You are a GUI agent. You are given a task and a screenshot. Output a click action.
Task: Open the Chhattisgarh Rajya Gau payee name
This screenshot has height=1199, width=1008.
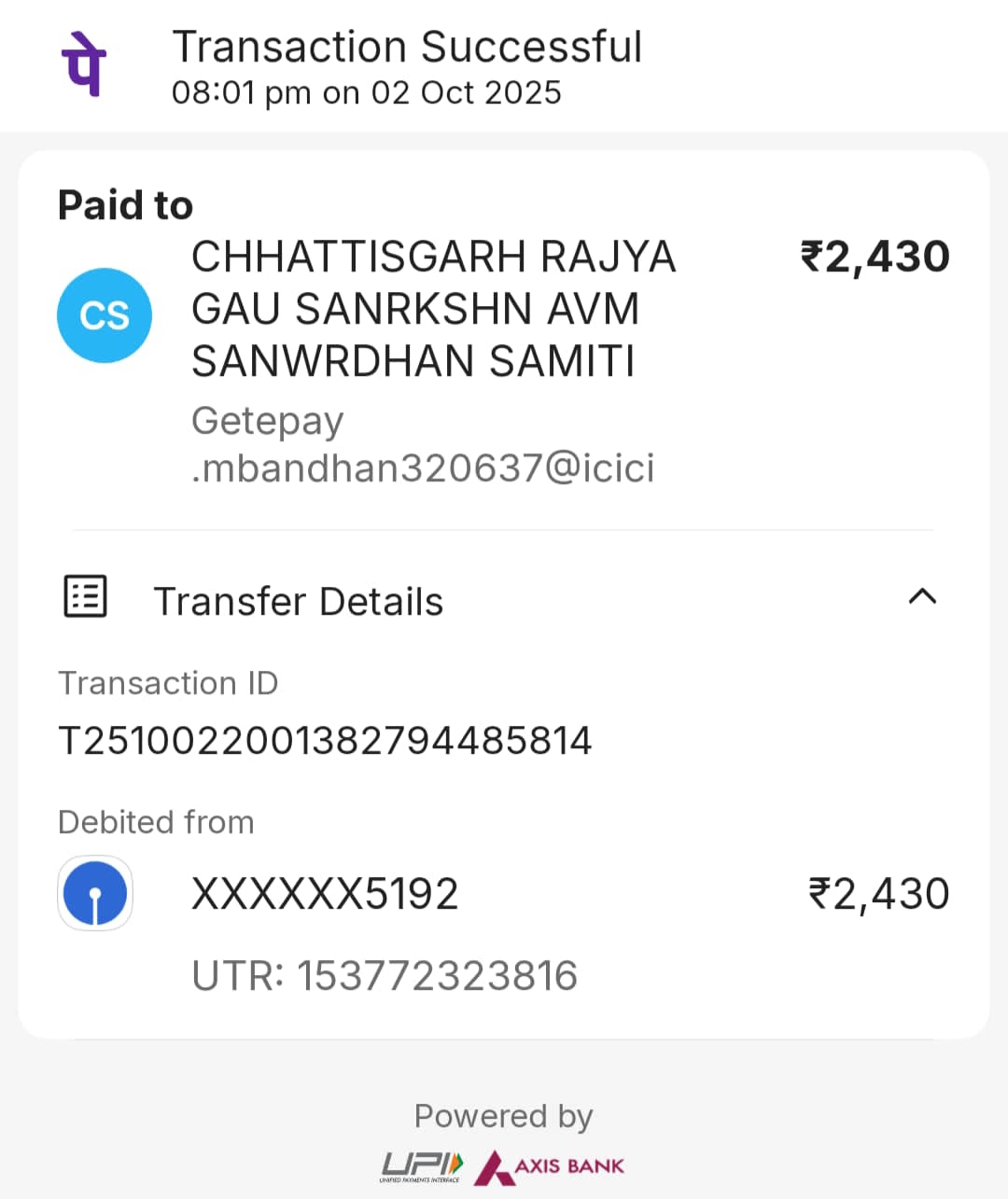point(433,309)
